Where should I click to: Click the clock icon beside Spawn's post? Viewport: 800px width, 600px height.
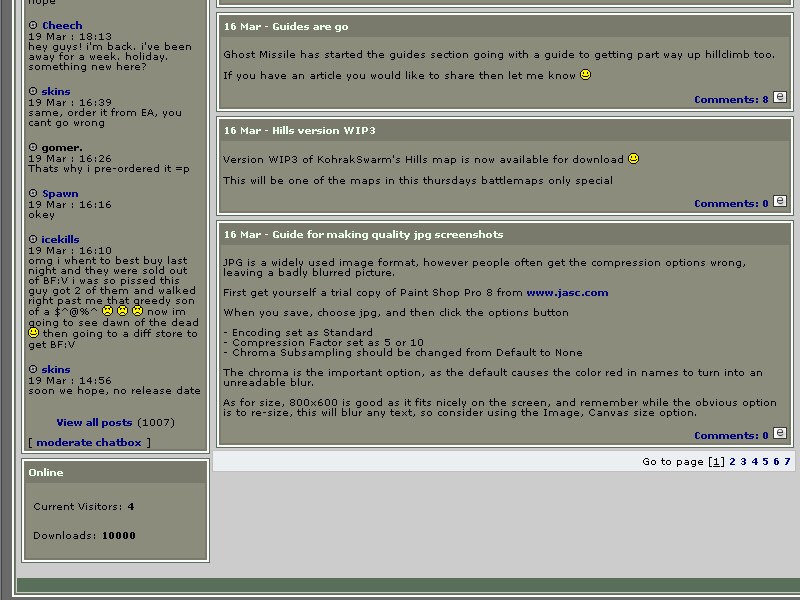coord(33,193)
